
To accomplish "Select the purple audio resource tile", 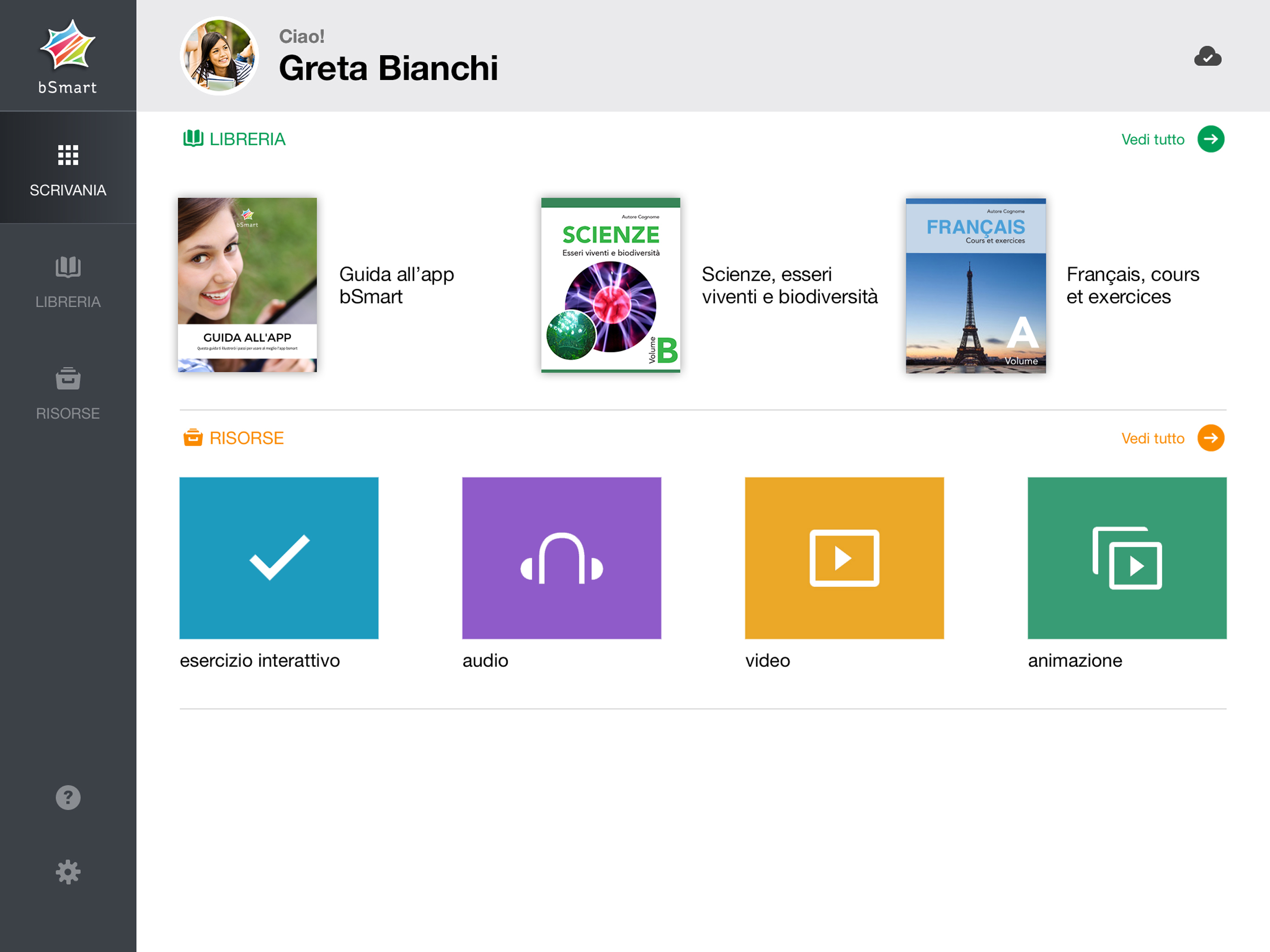I will tap(562, 557).
